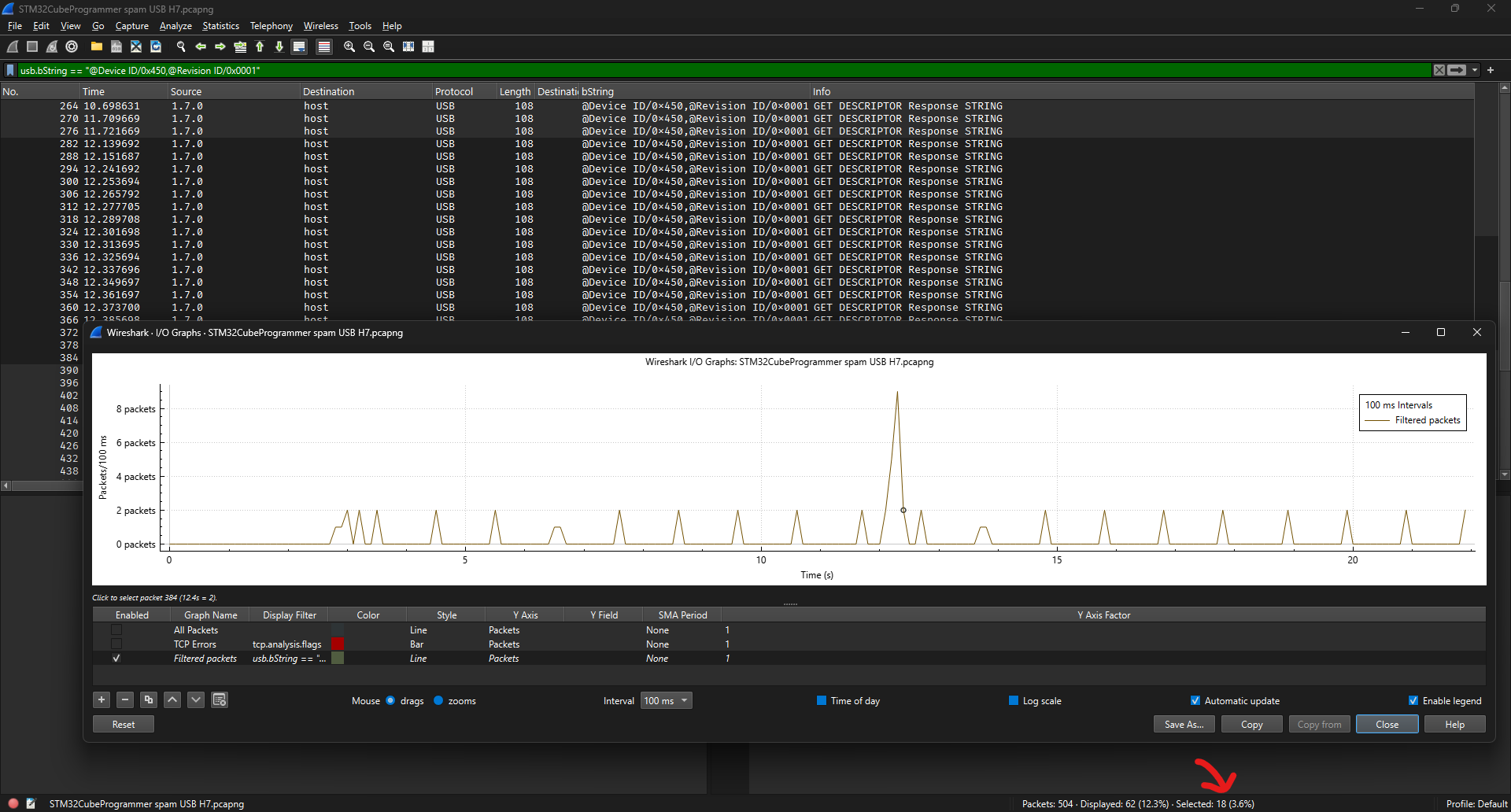Open a capture file via the folder icon
Viewport: 1511px width, 812px height.
96,46
